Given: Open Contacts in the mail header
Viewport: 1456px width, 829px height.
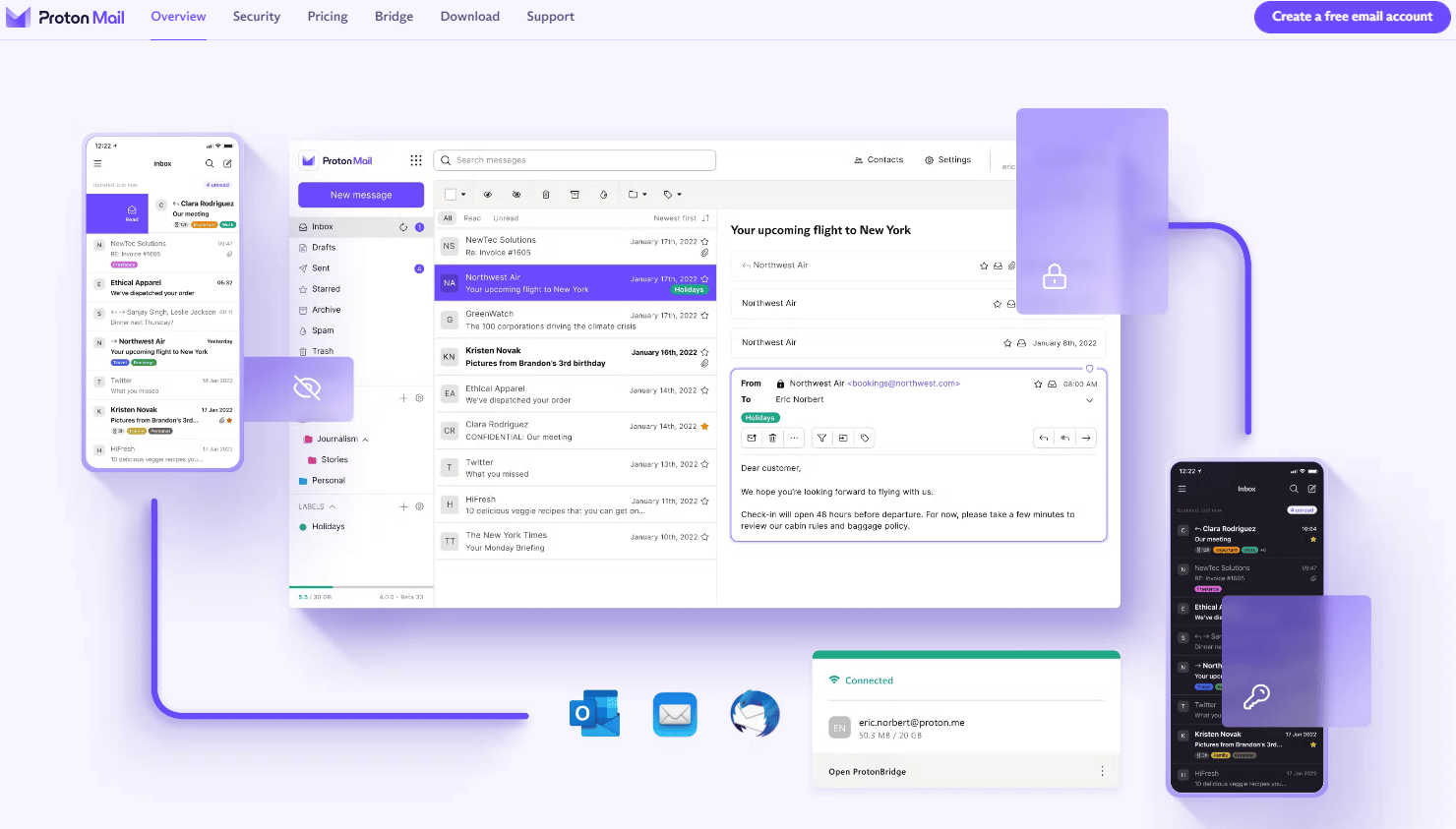Looking at the screenshot, I should click(879, 159).
